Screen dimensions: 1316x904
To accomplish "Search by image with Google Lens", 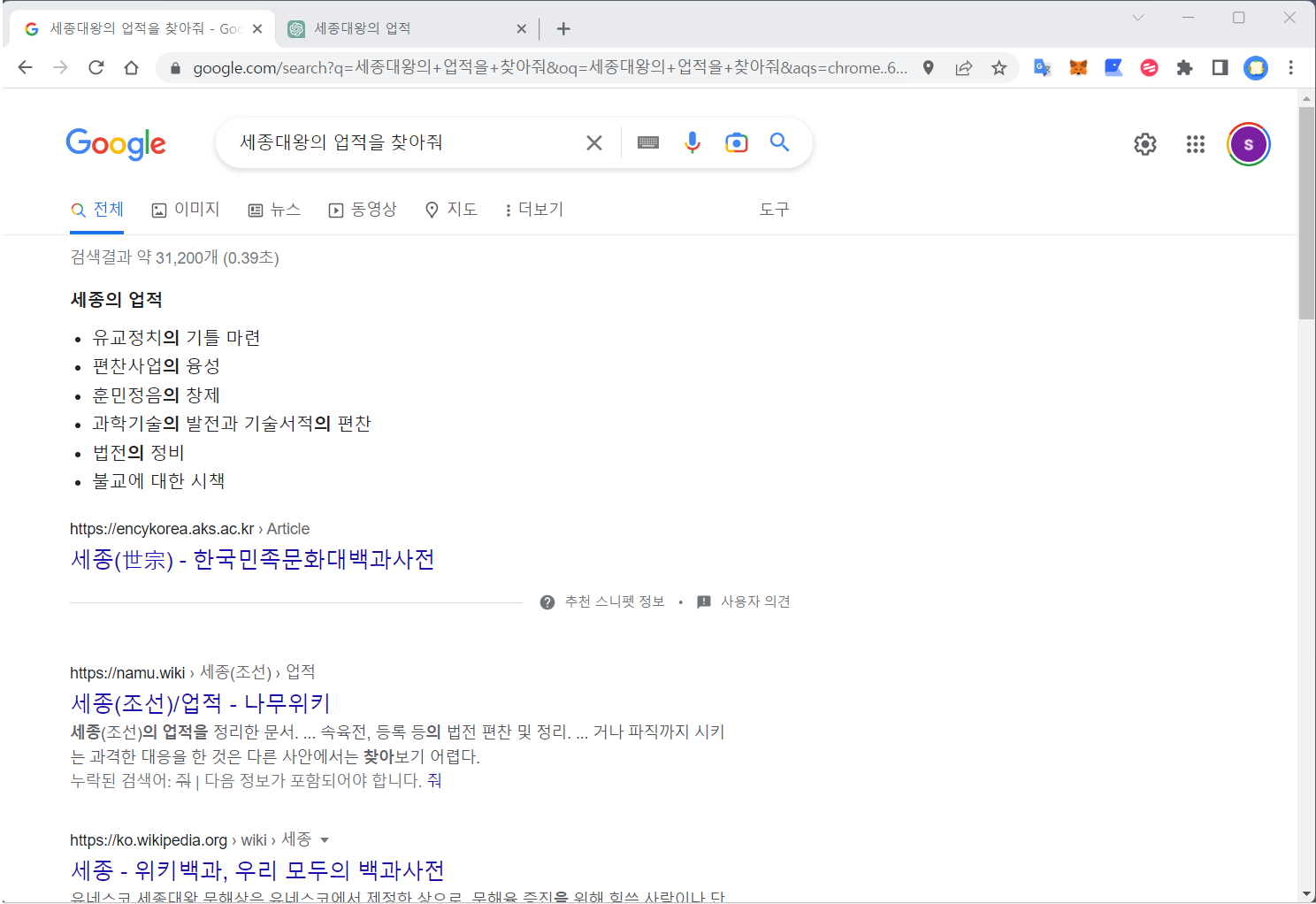I will [736, 142].
